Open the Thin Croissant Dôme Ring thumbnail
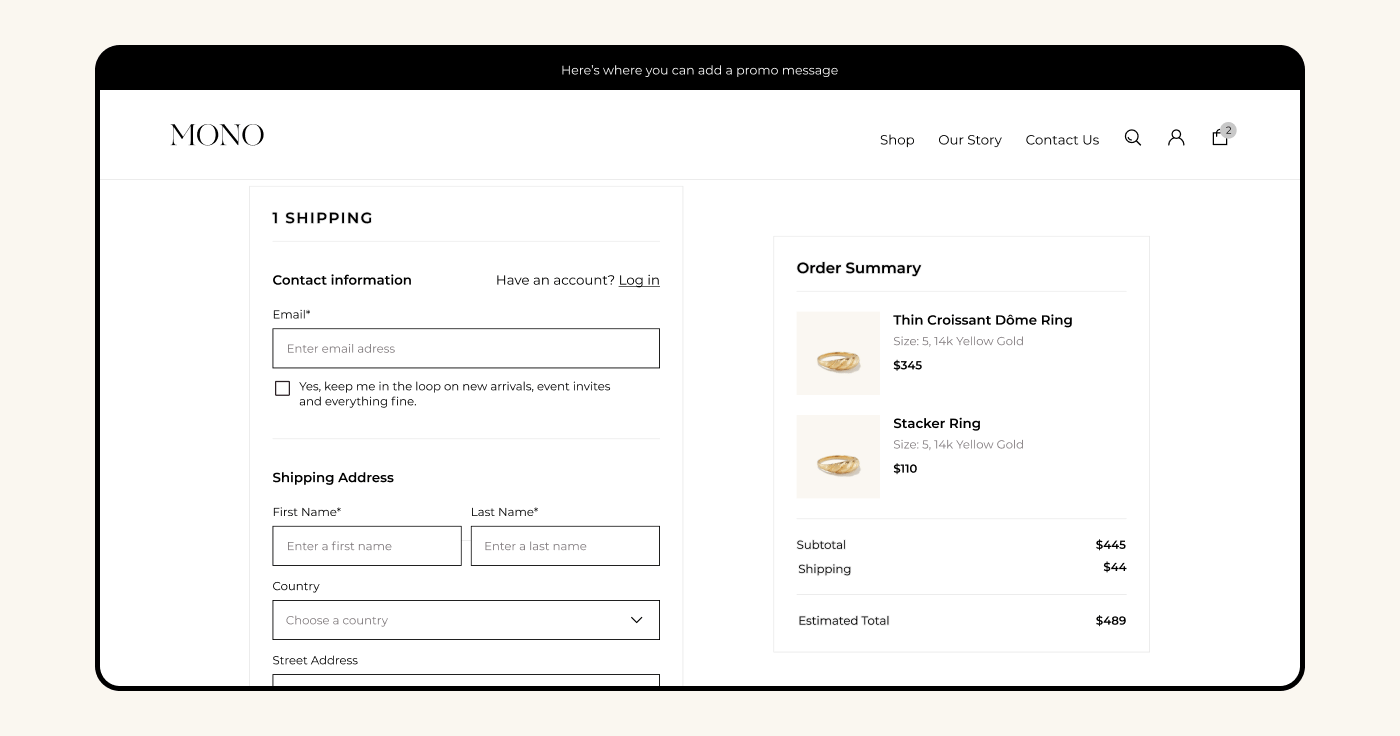1400x736 pixels. [837, 354]
